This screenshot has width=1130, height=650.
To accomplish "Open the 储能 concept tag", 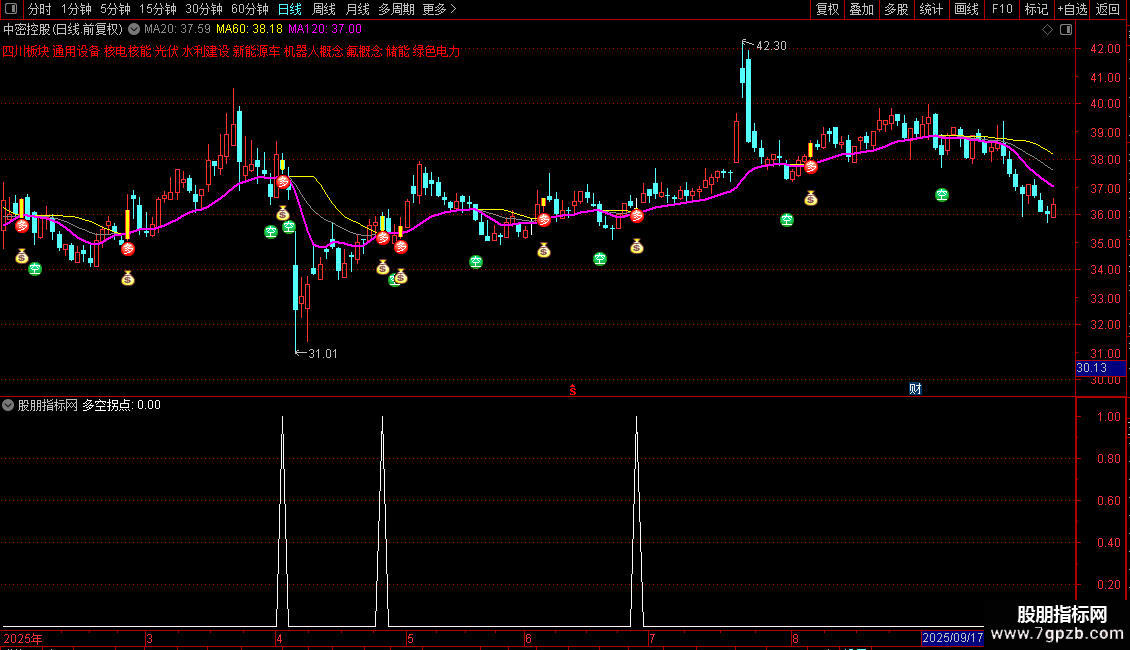I will click(x=398, y=51).
